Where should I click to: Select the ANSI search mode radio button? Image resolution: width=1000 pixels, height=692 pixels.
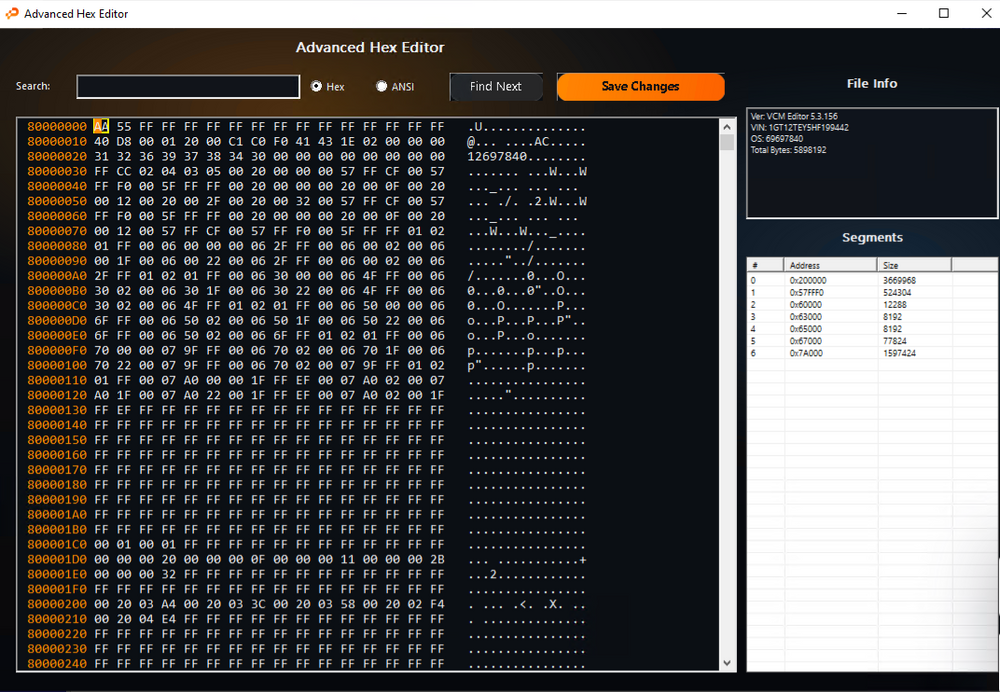(381, 87)
